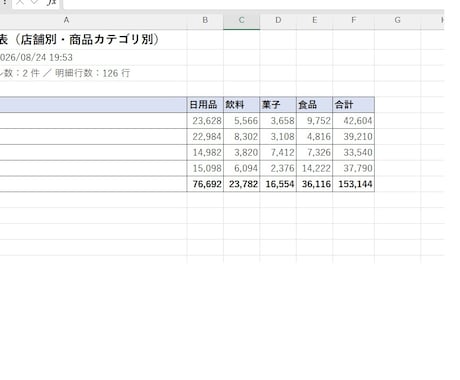Click the cell with value 3,108
This screenshot has width=460, height=380.
pyautogui.click(x=278, y=137)
